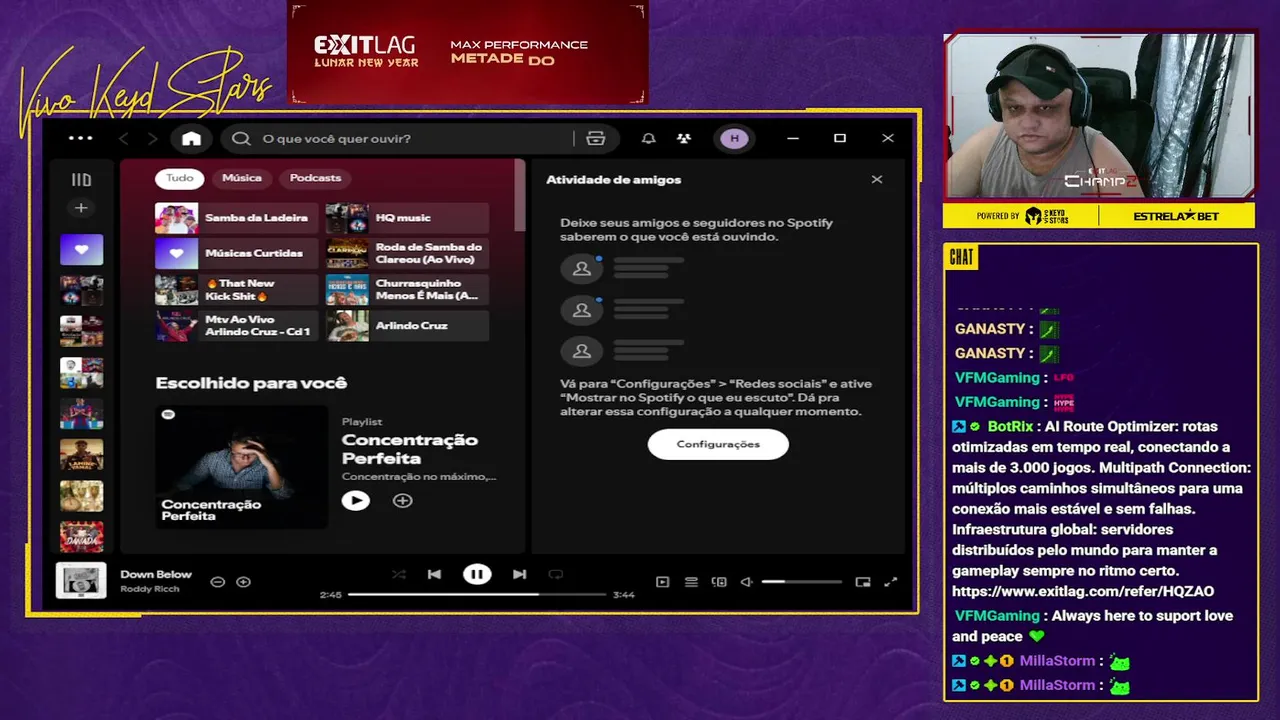
Task: Collapse Your Library sidebar icon
Action: [x=81, y=180]
